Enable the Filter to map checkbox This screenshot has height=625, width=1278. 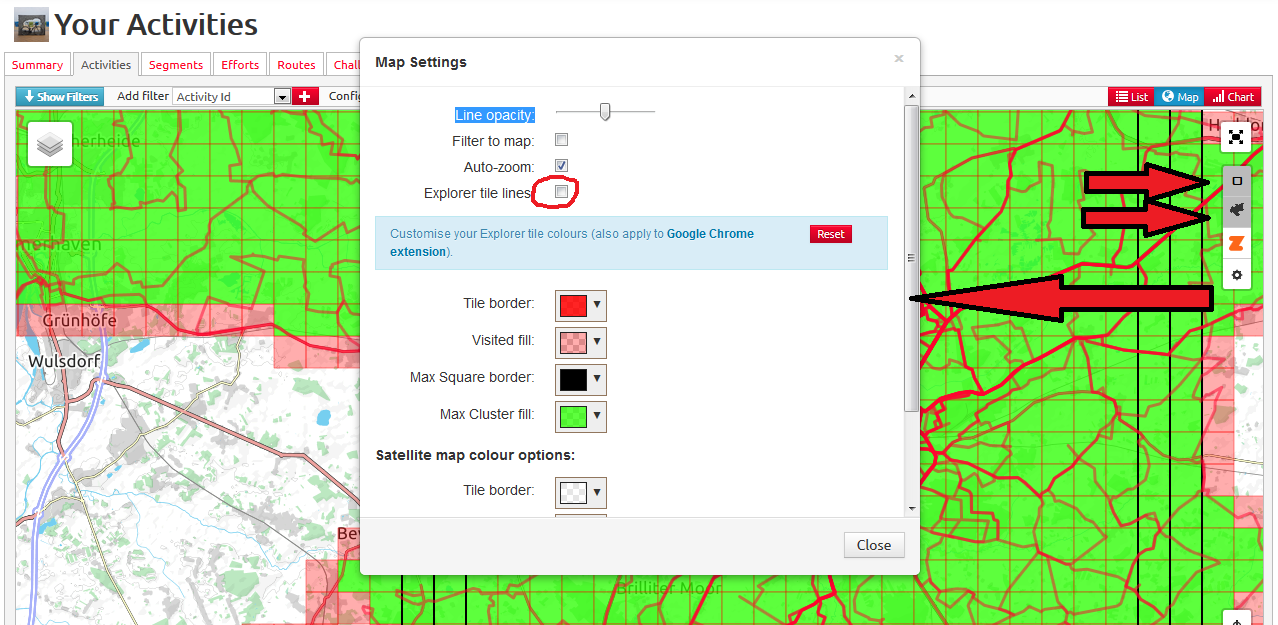tap(561, 140)
